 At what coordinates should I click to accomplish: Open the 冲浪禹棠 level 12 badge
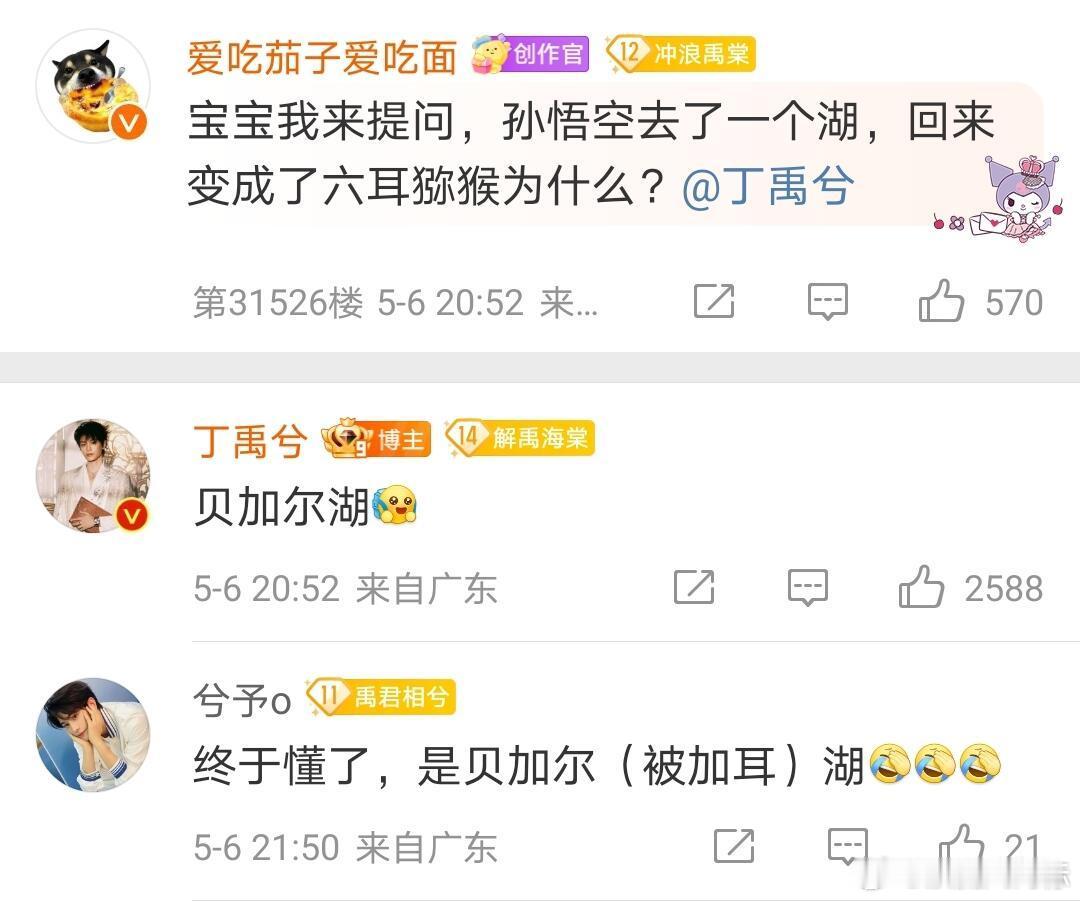click(681, 54)
